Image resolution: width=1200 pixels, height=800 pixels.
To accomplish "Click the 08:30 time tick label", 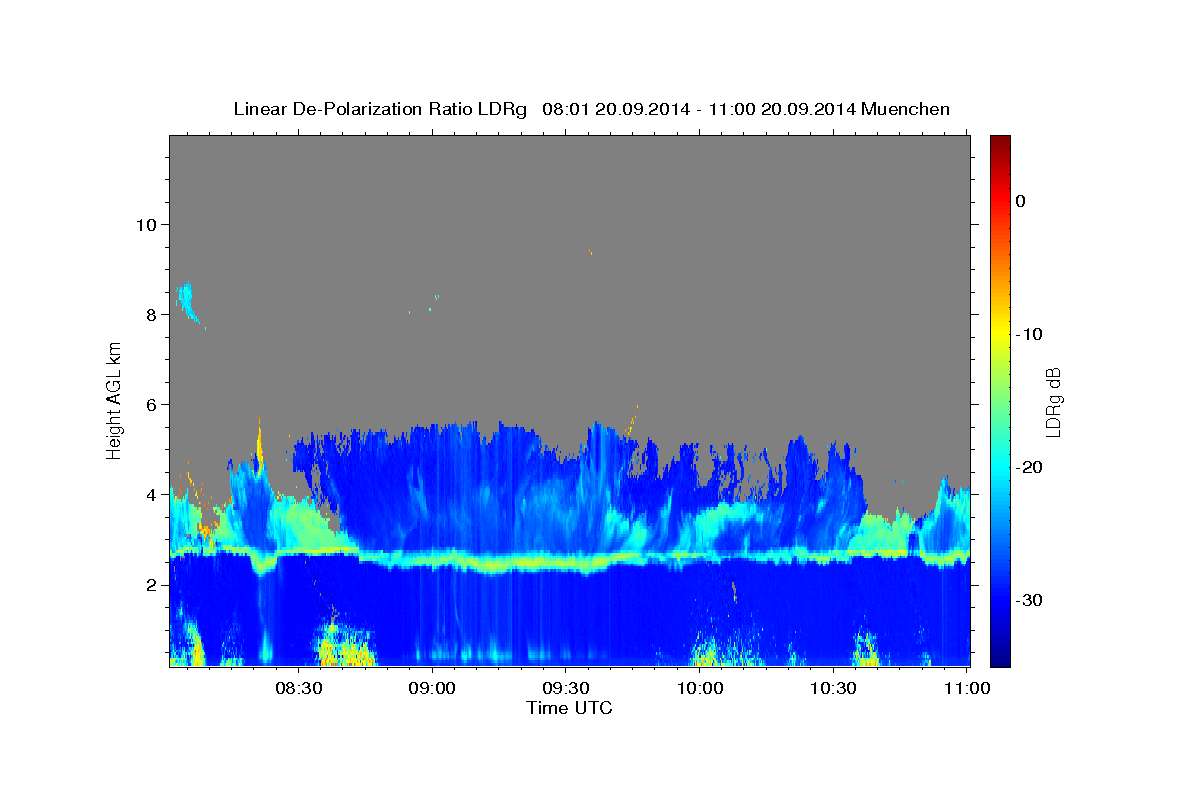I will [299, 689].
